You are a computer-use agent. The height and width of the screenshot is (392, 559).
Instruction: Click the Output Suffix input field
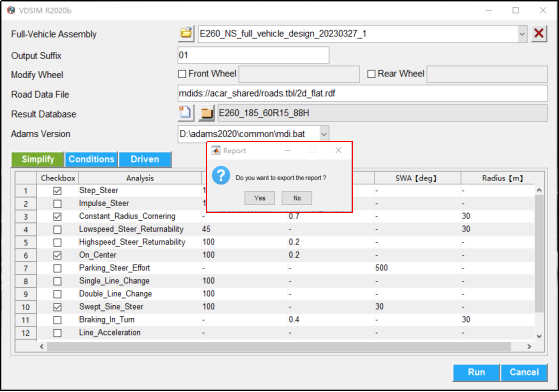pyautogui.click(x=253, y=55)
